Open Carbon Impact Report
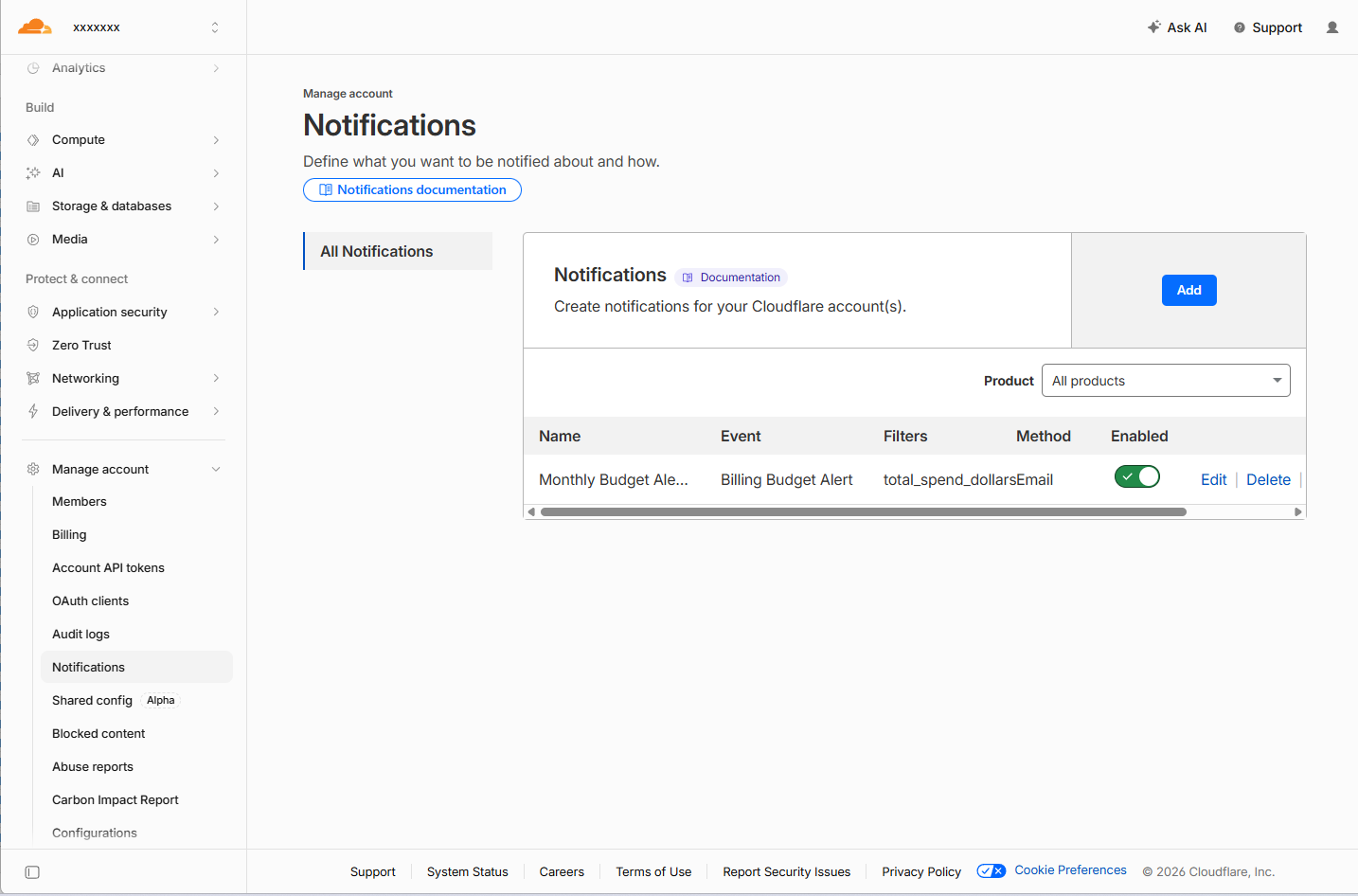The width and height of the screenshot is (1358, 896). 116,800
